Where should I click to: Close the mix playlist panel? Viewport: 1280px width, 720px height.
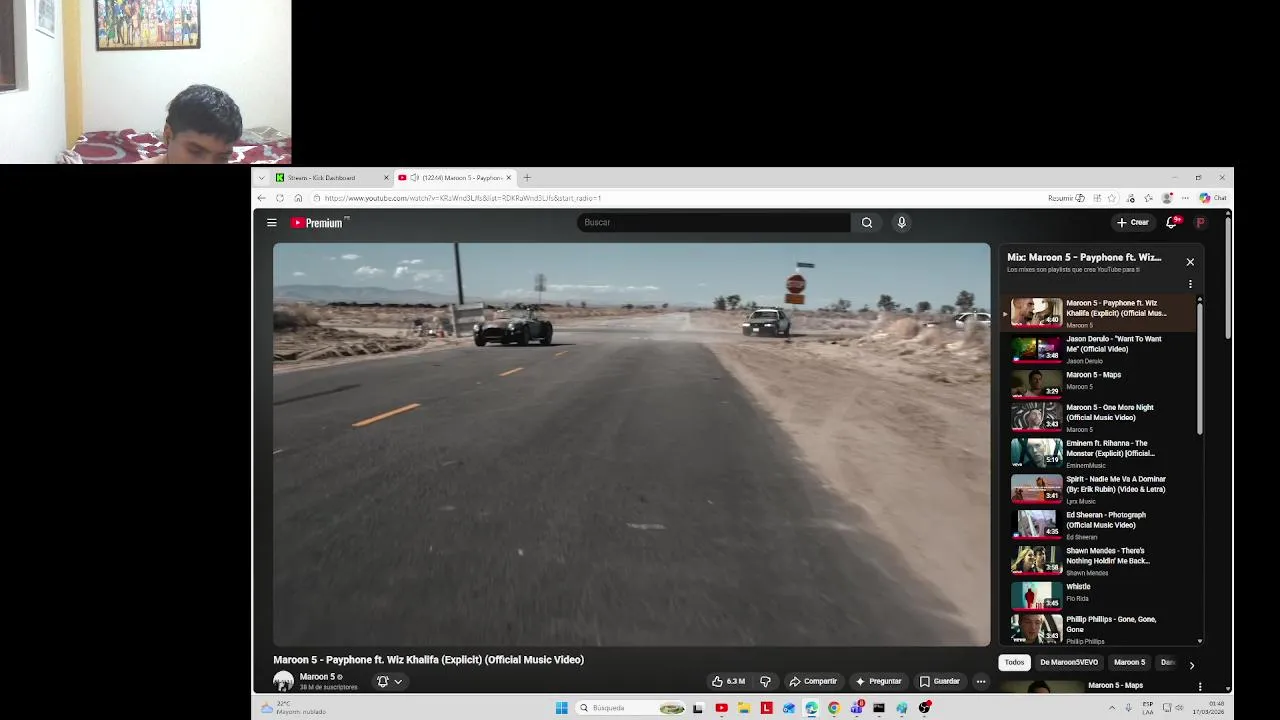click(1190, 262)
